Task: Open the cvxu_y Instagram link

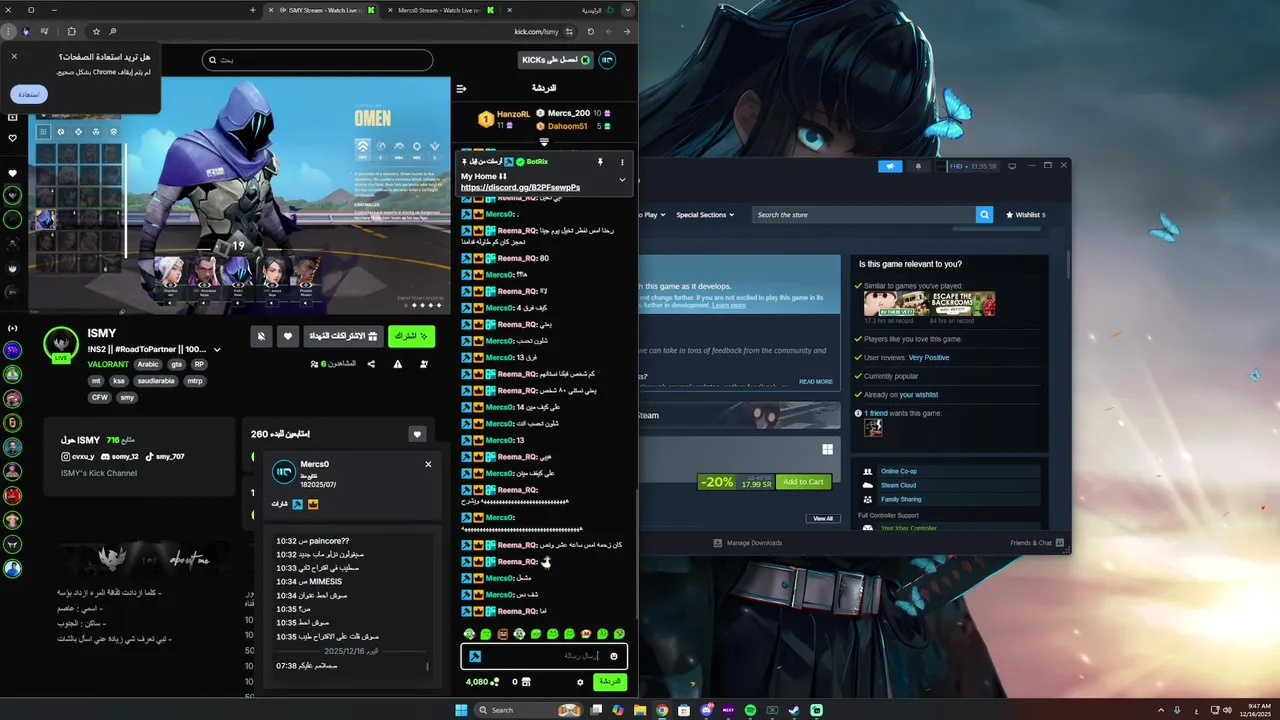Action: click(x=78, y=456)
